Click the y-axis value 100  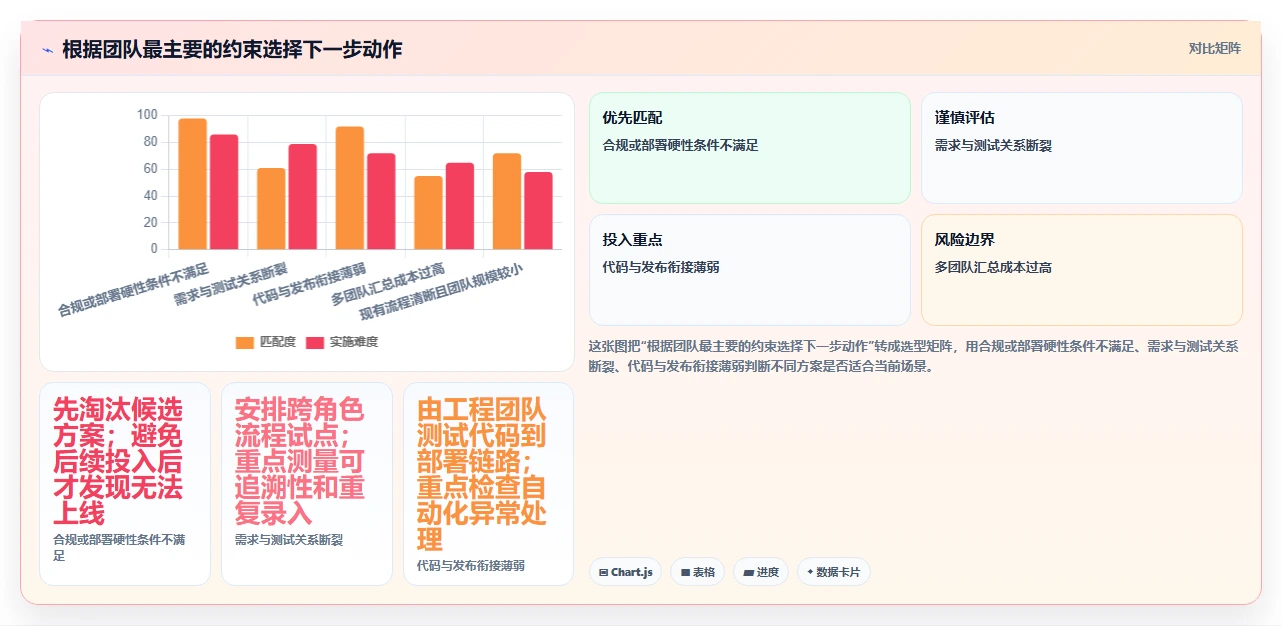tap(147, 115)
